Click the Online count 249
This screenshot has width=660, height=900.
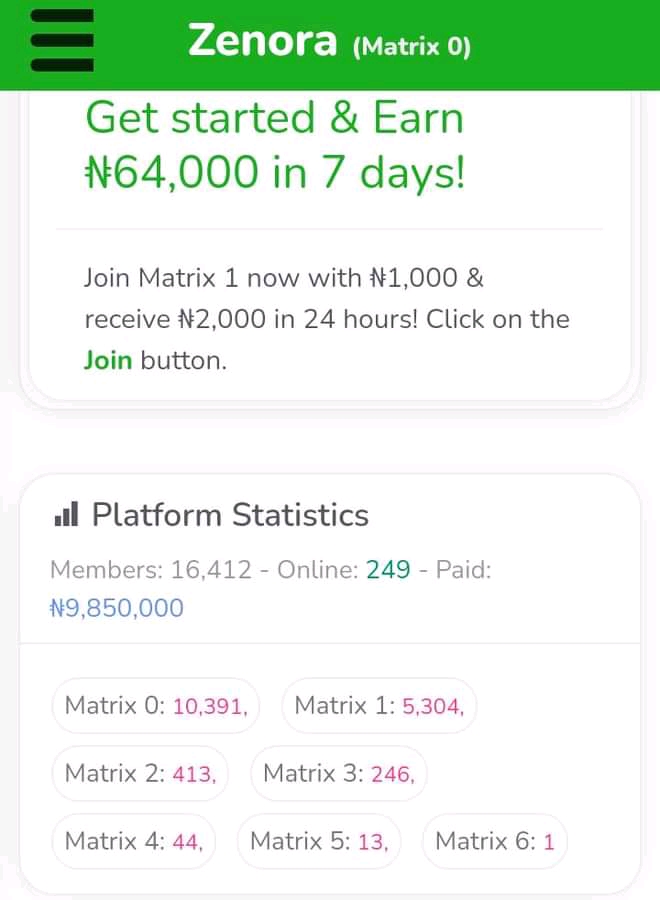(388, 570)
